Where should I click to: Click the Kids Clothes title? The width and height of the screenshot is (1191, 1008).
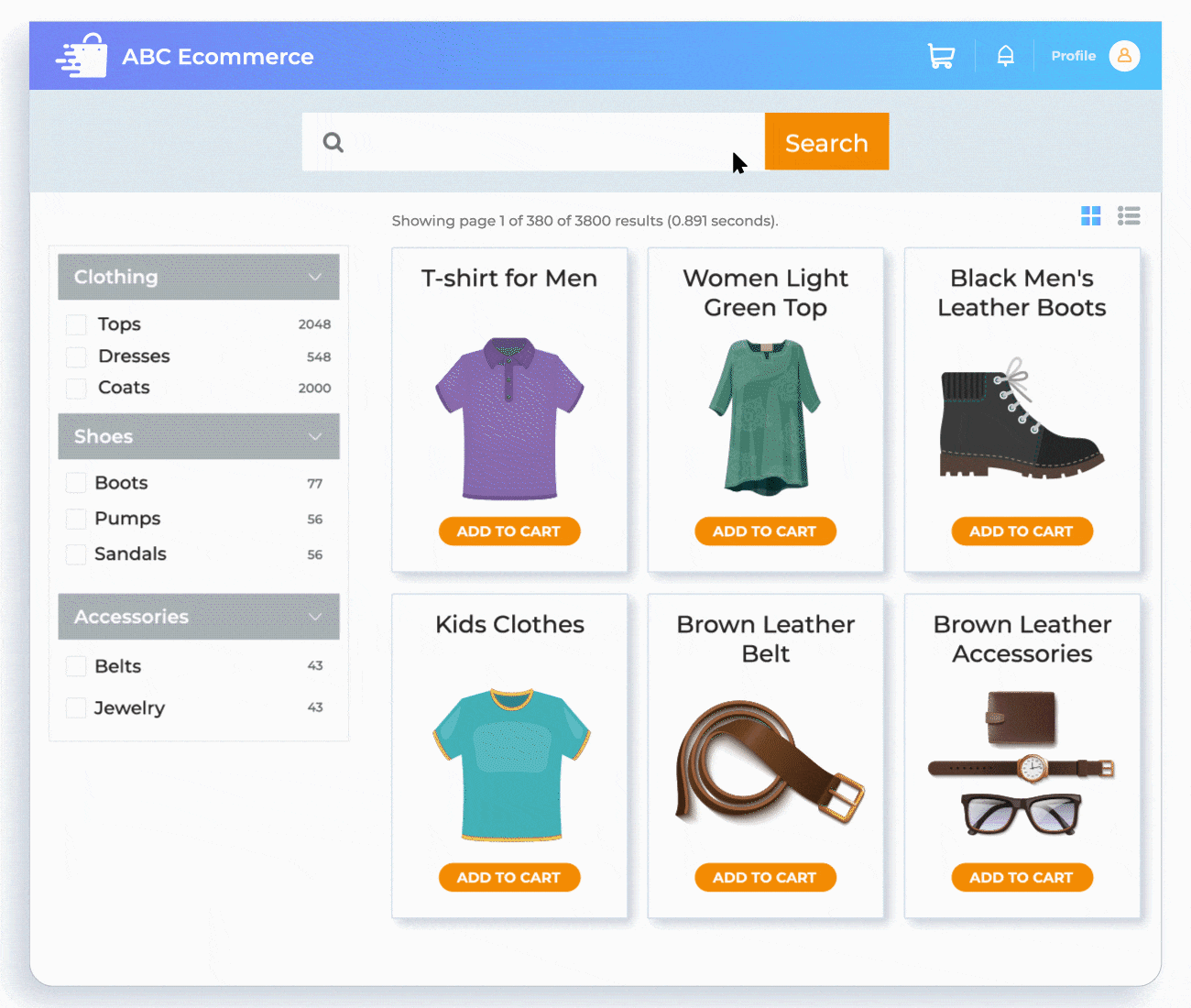click(x=509, y=624)
